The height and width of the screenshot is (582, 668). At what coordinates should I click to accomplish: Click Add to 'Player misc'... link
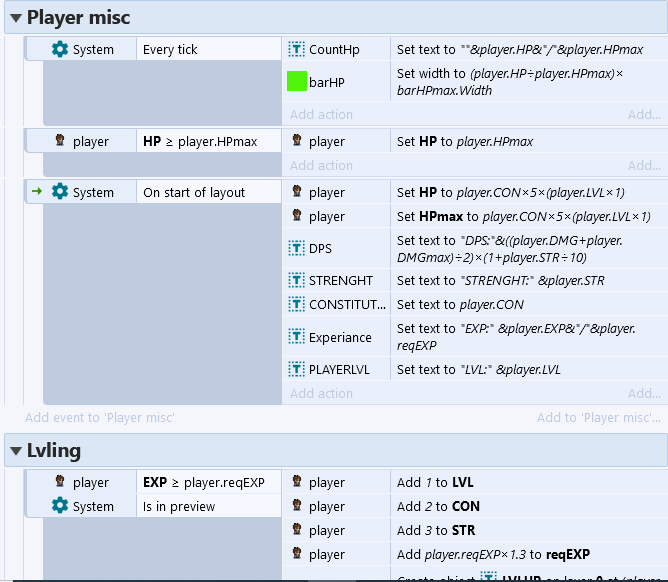tap(599, 418)
